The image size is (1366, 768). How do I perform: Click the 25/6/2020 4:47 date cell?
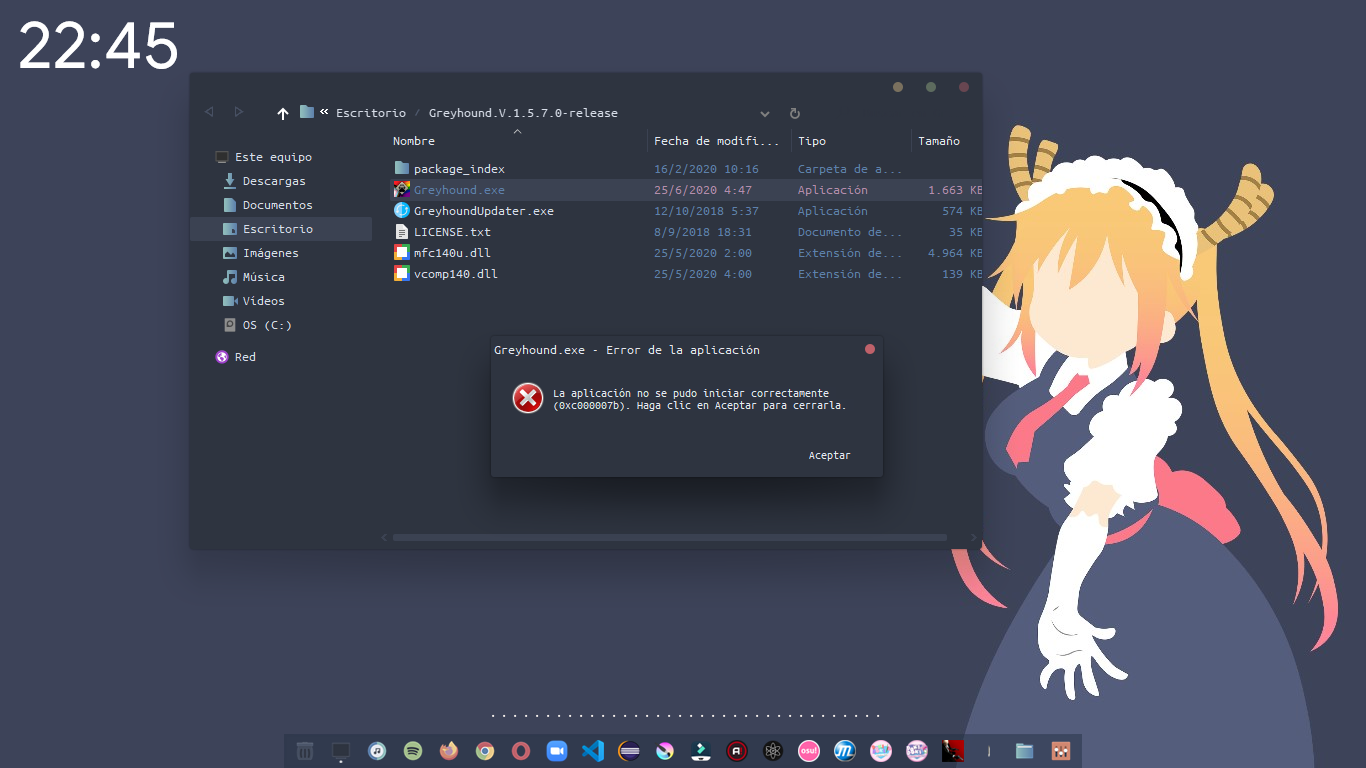point(703,190)
